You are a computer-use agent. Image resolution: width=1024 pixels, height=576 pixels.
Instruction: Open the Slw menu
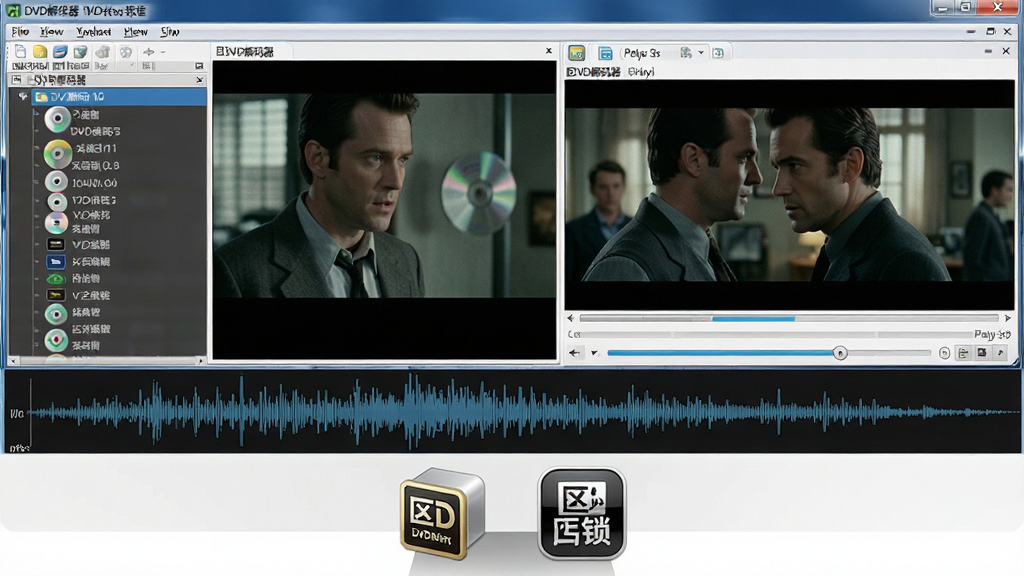(x=170, y=31)
